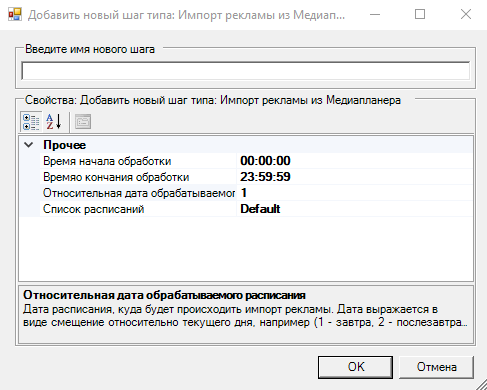Collapse the Прочее category
The height and width of the screenshot is (390, 487).
(29, 145)
